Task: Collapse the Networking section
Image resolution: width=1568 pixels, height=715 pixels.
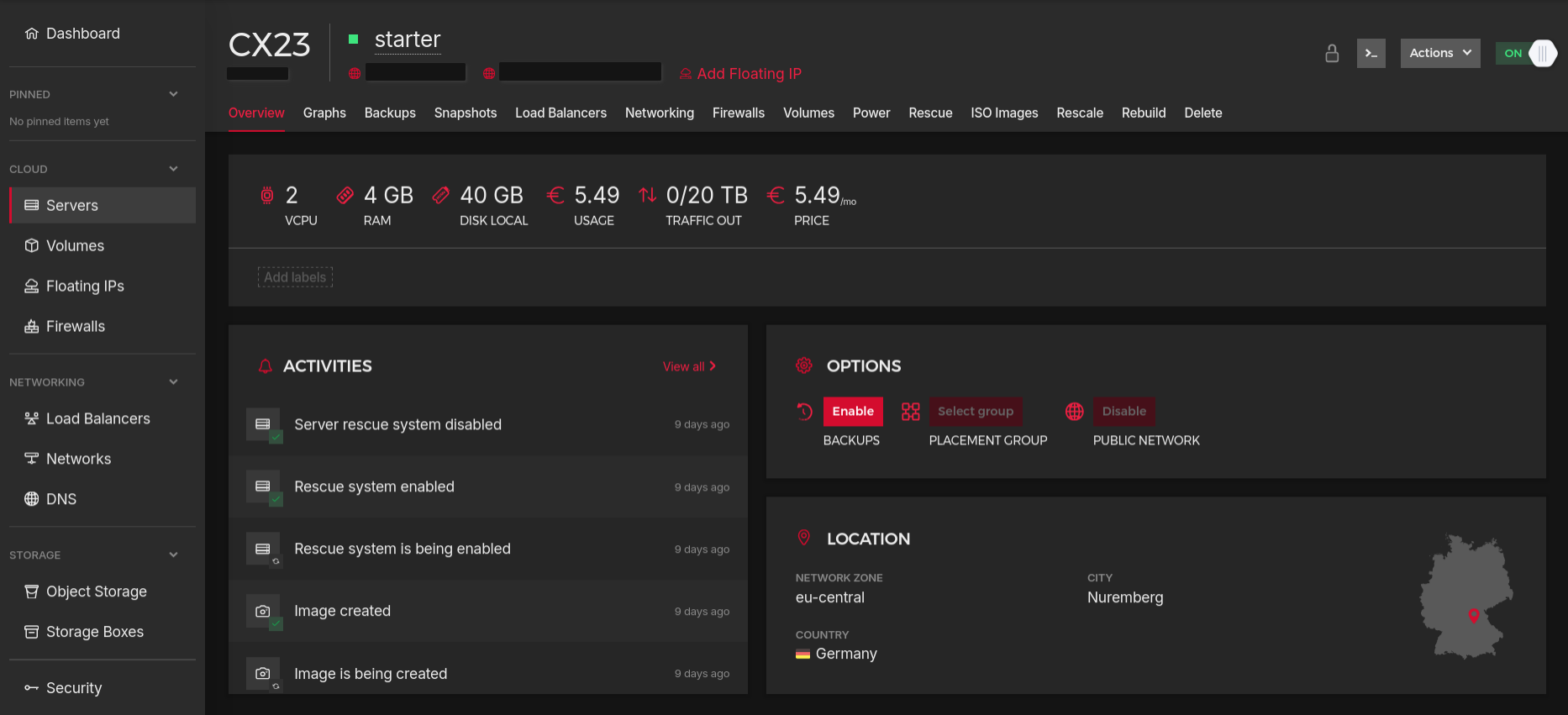Action: tap(173, 382)
